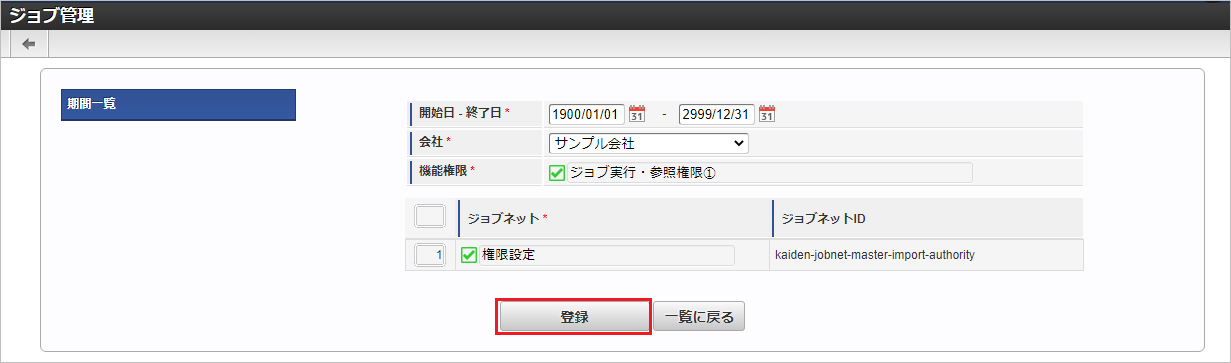Viewport: 1231px width, 363px height.
Task: Click the 登録 button
Action: coord(574,317)
